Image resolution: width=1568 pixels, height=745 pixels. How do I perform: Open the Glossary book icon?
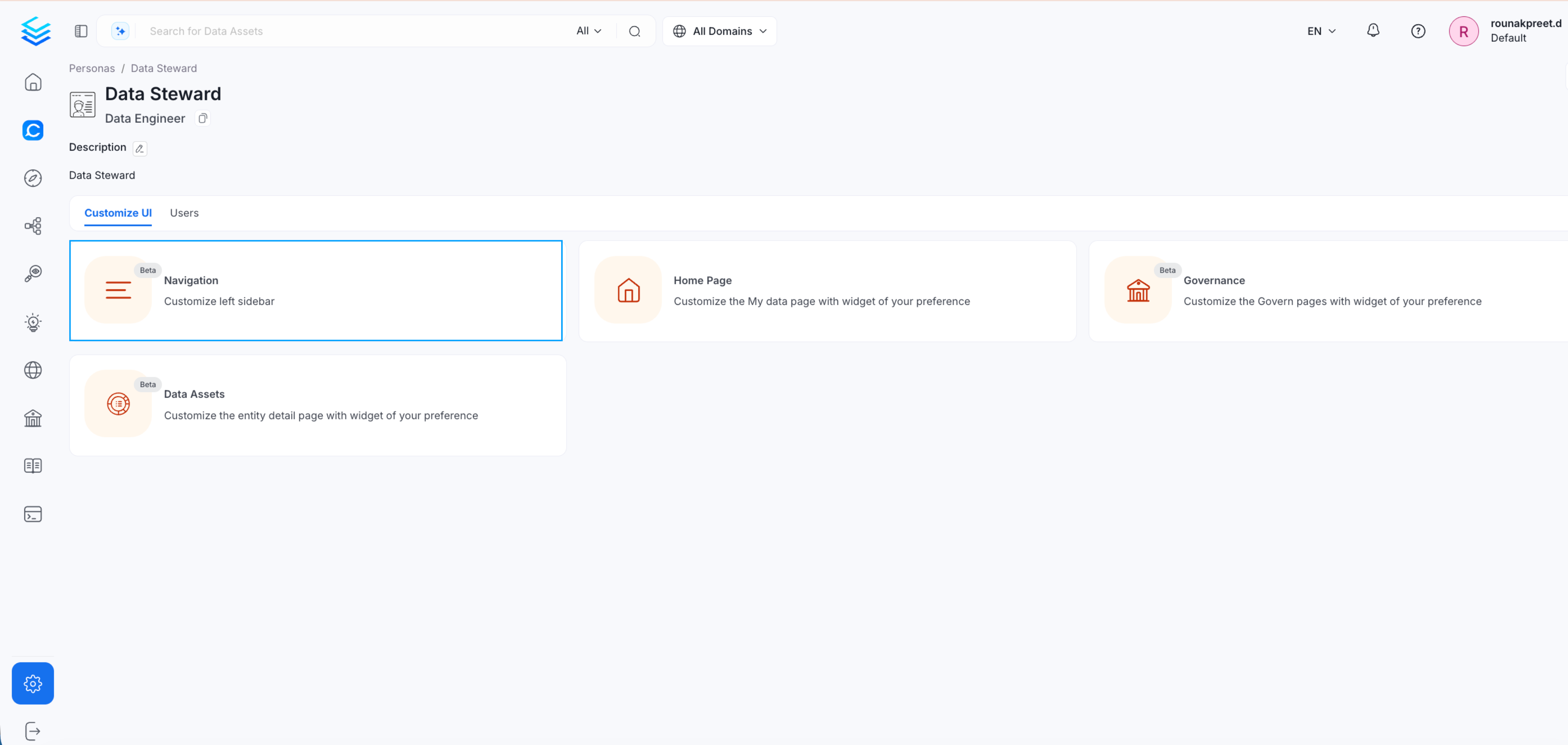pos(33,465)
